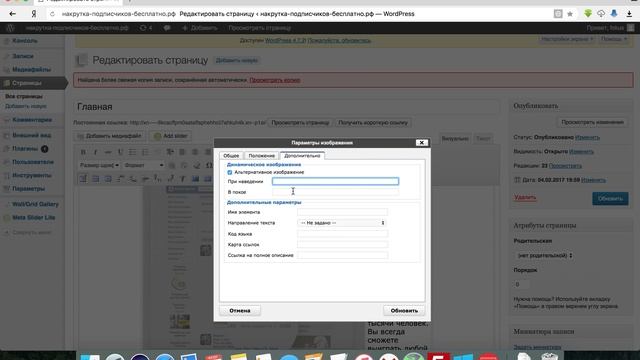Click the Получить короткую ссылку button
The image size is (640, 360).
click(373, 122)
